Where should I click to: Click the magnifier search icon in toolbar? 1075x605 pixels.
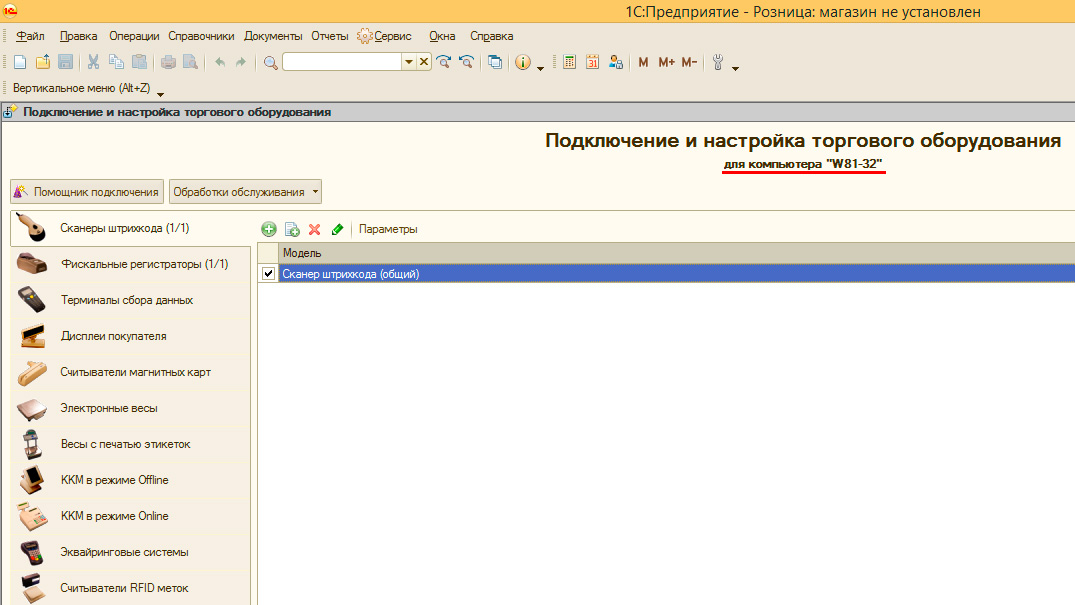pyautogui.click(x=270, y=62)
